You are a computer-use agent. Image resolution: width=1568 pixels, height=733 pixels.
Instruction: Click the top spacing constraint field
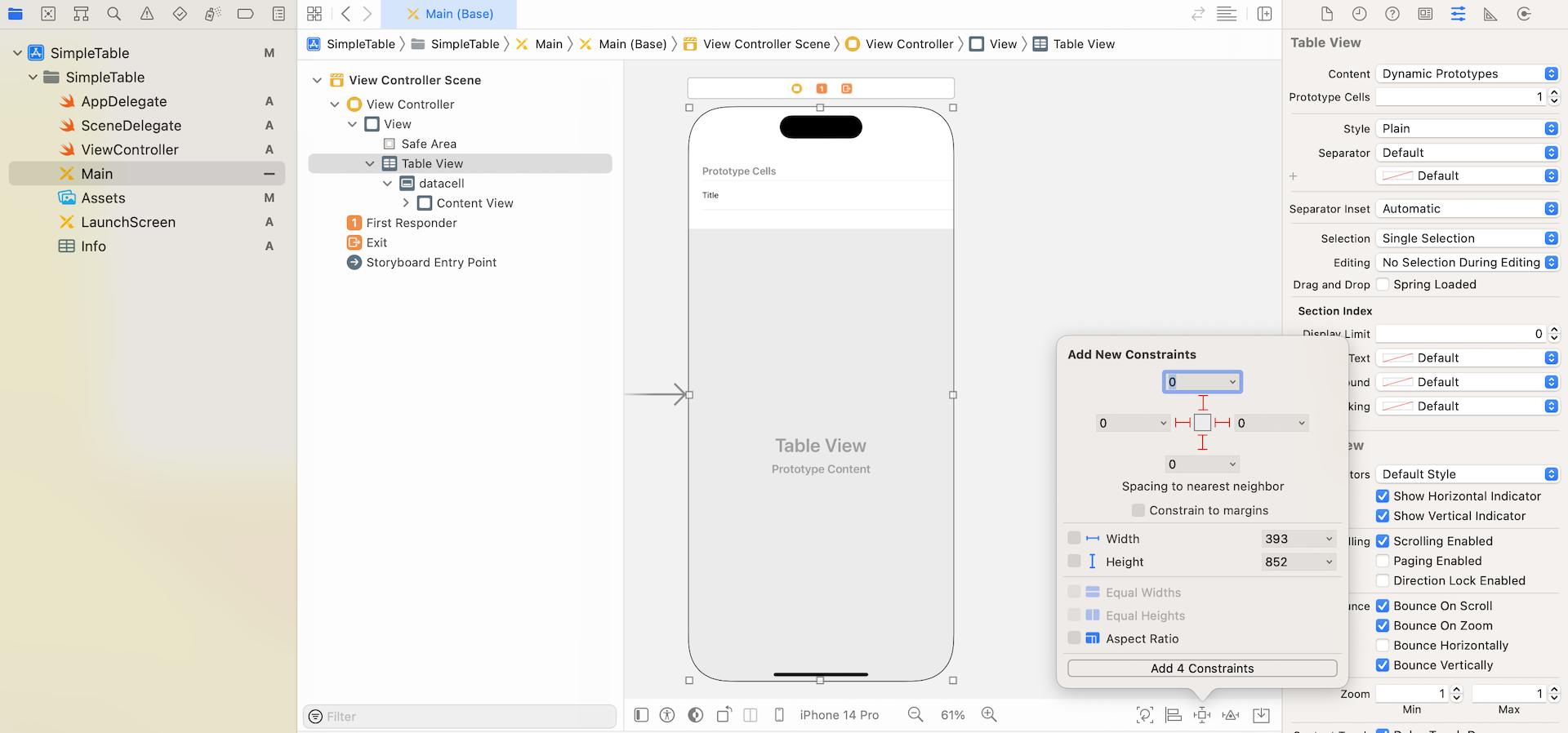pos(1202,381)
